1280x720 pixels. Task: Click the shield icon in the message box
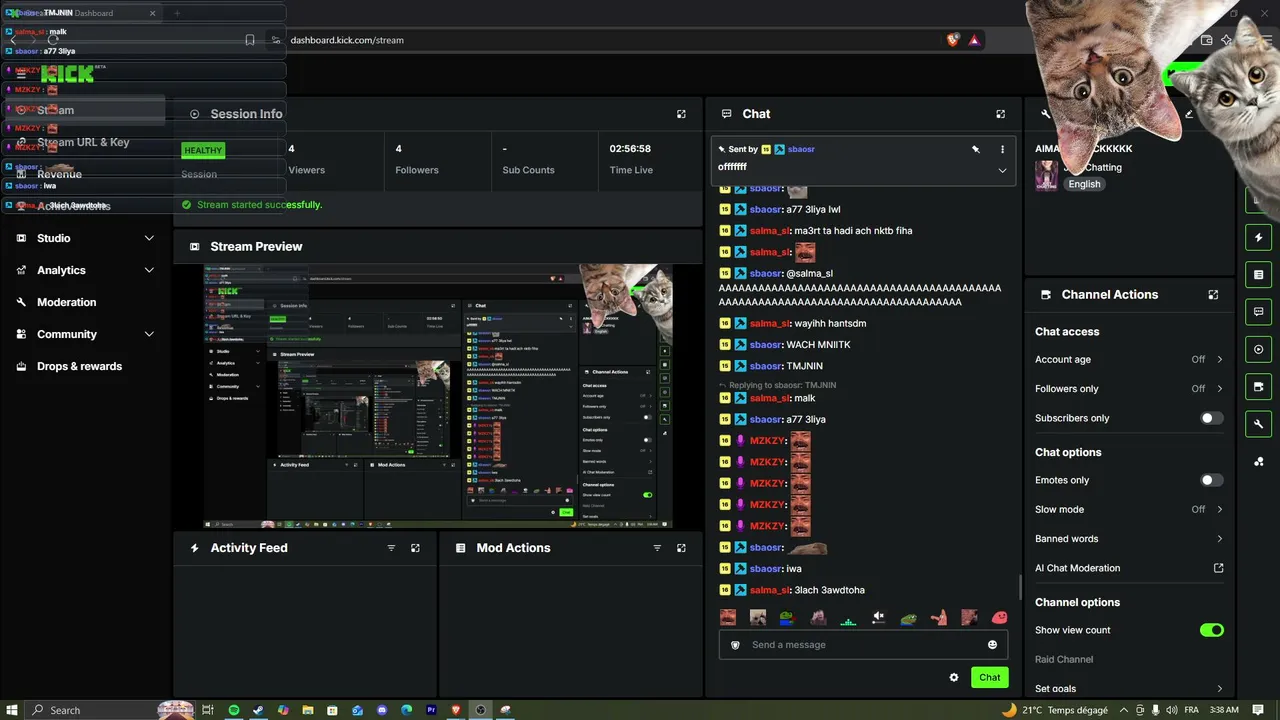tap(735, 645)
